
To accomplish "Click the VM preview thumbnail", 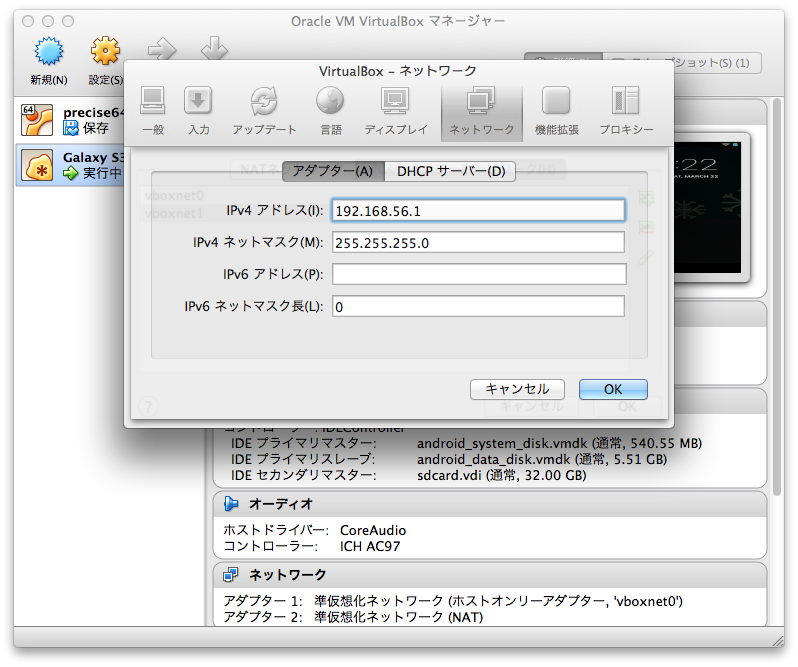I will 707,208.
